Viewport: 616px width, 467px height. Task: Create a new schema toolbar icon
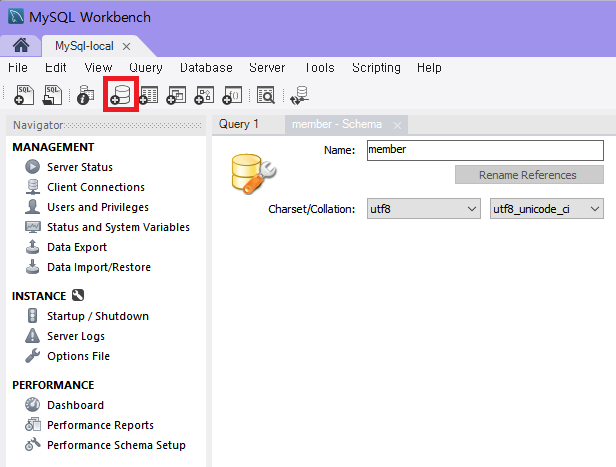121,95
